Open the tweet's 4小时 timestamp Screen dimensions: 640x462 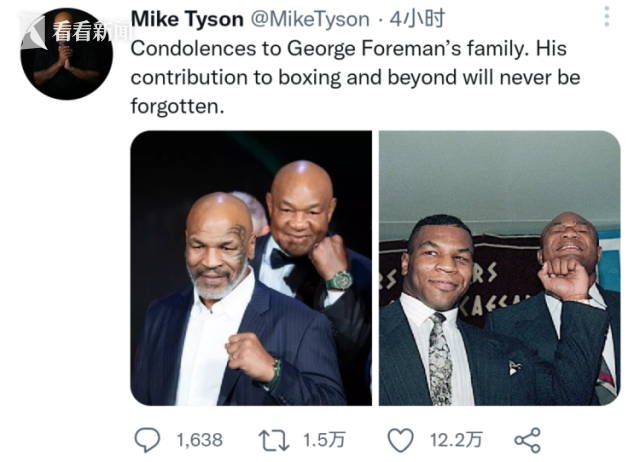[x=418, y=20]
